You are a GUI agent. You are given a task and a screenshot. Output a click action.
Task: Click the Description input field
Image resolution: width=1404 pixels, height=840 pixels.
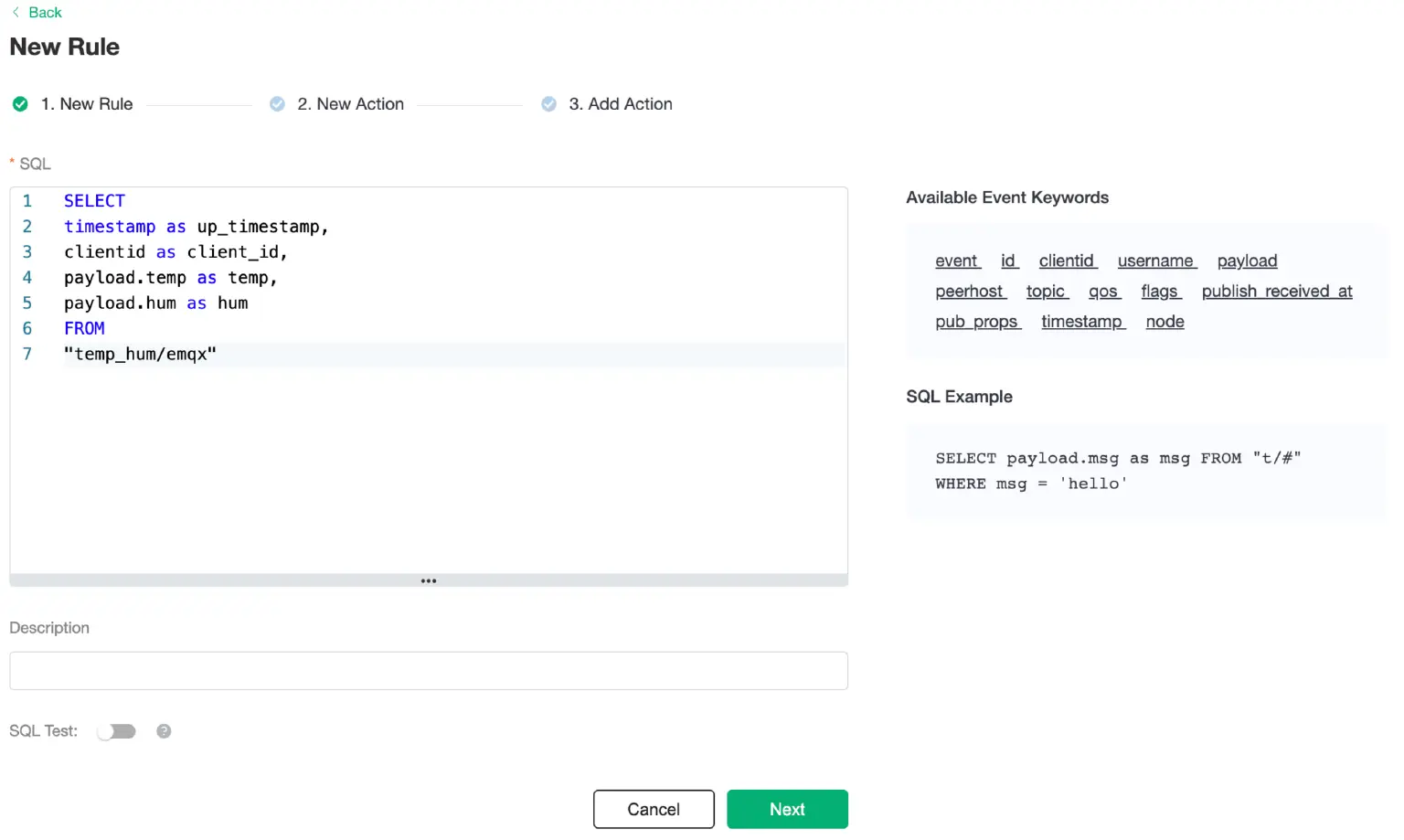tap(429, 671)
